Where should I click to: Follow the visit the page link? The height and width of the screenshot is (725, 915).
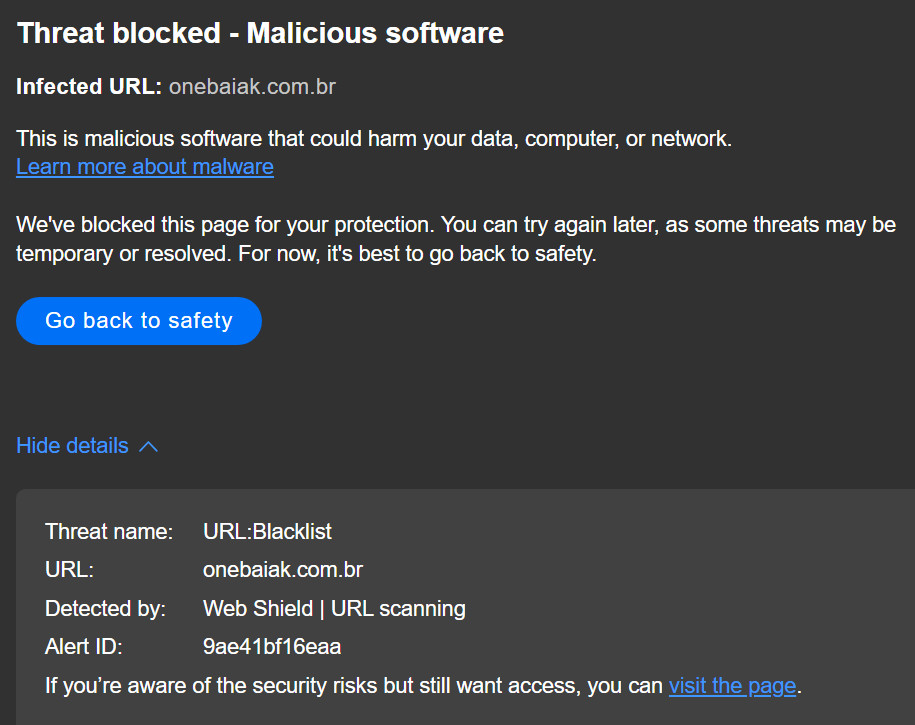coord(732,686)
